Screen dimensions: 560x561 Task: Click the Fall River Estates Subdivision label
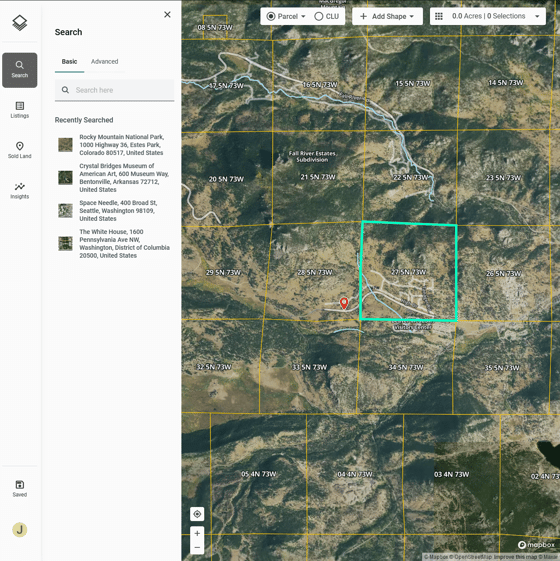tap(312, 156)
